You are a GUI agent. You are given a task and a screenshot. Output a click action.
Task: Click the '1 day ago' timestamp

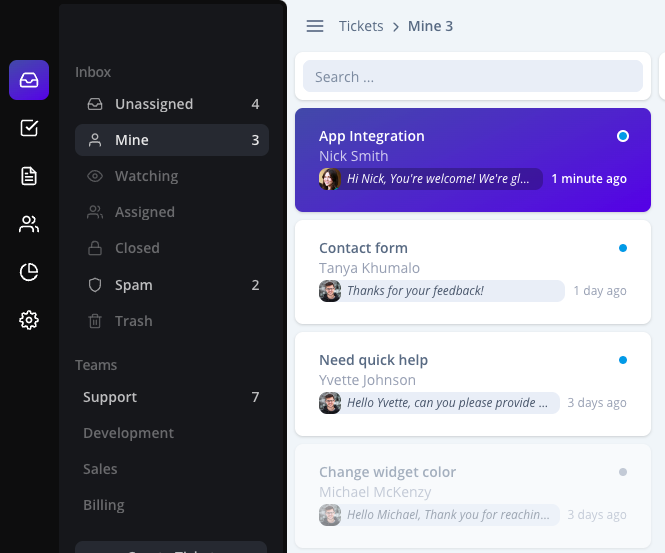click(x=600, y=291)
